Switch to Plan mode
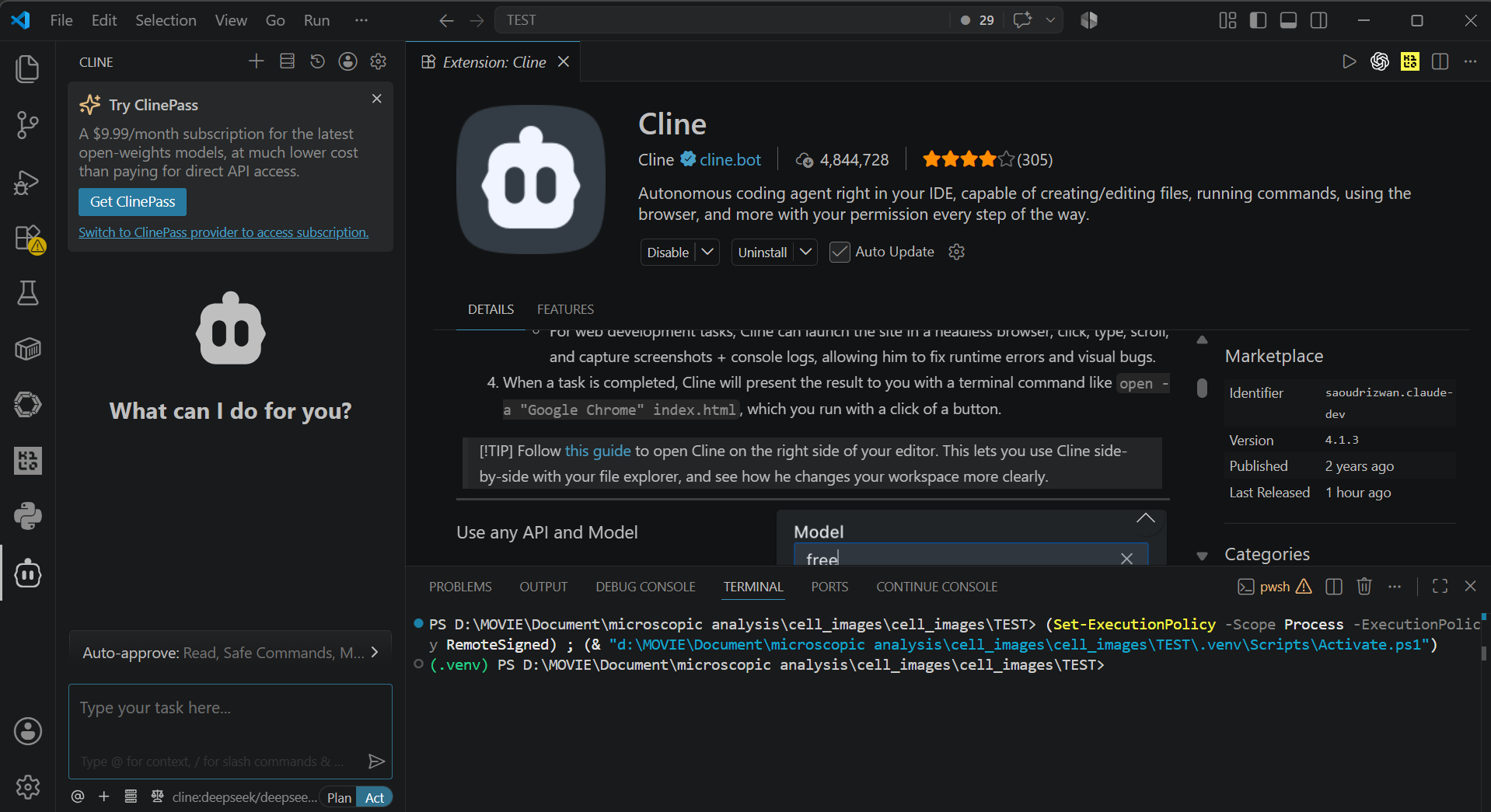The height and width of the screenshot is (812, 1491). tap(339, 797)
